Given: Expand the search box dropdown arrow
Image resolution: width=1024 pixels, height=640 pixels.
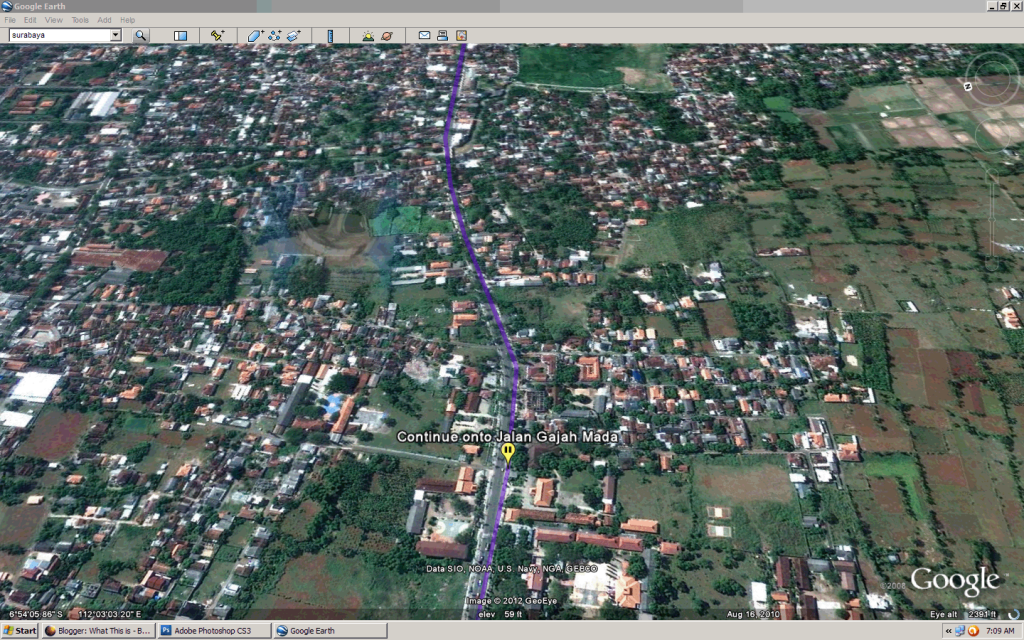Looking at the screenshot, I should pos(115,35).
